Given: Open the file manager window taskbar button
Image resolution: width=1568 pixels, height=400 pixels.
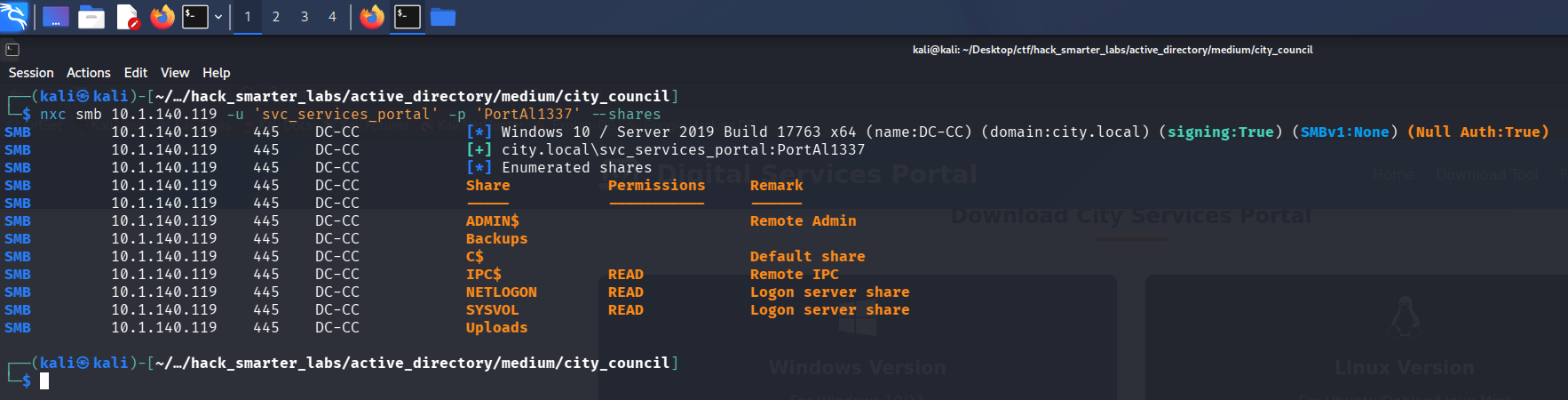Looking at the screenshot, I should click(x=443, y=16).
